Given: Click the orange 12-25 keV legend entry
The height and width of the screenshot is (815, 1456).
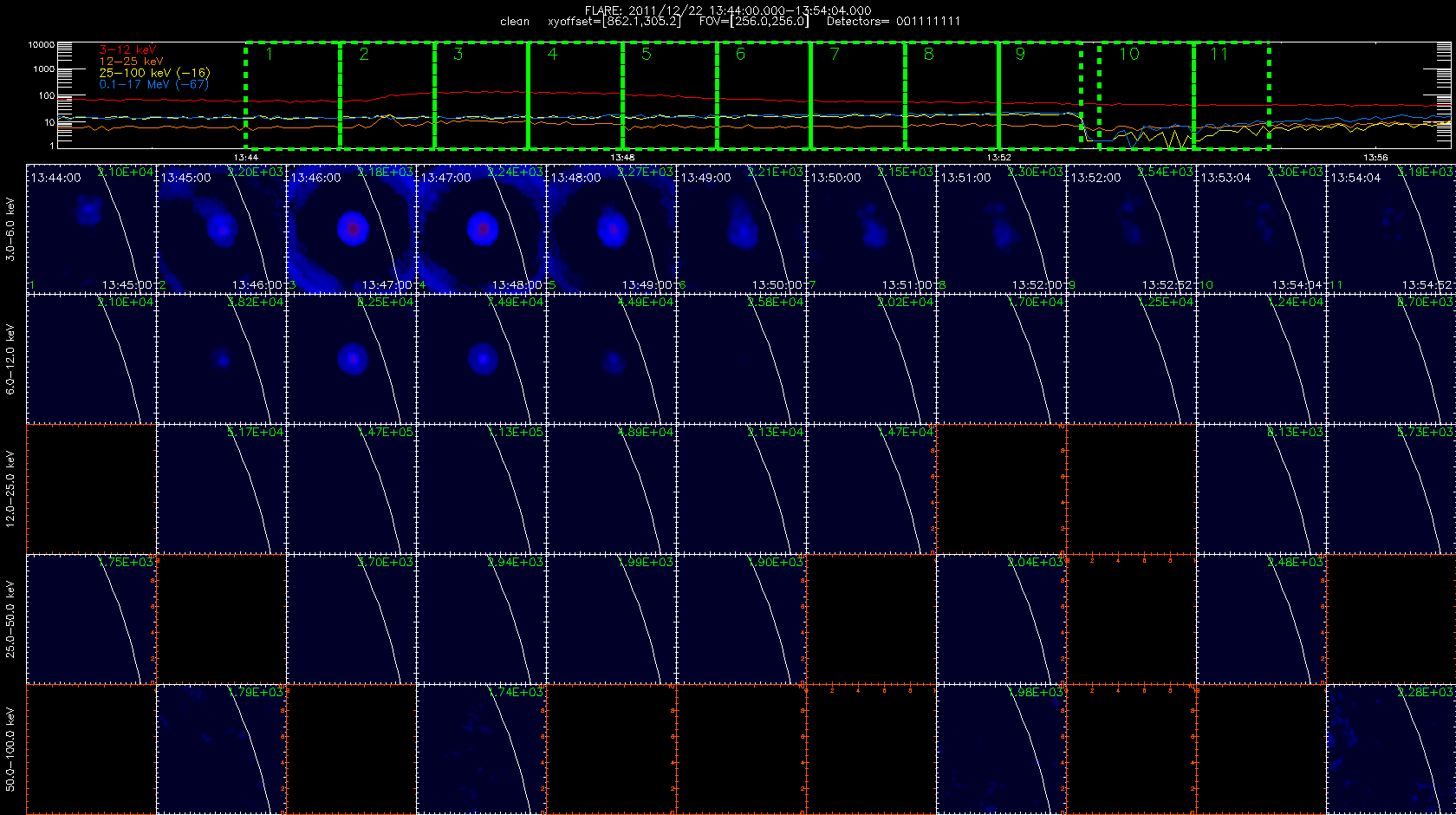Looking at the screenshot, I should click(131, 62).
